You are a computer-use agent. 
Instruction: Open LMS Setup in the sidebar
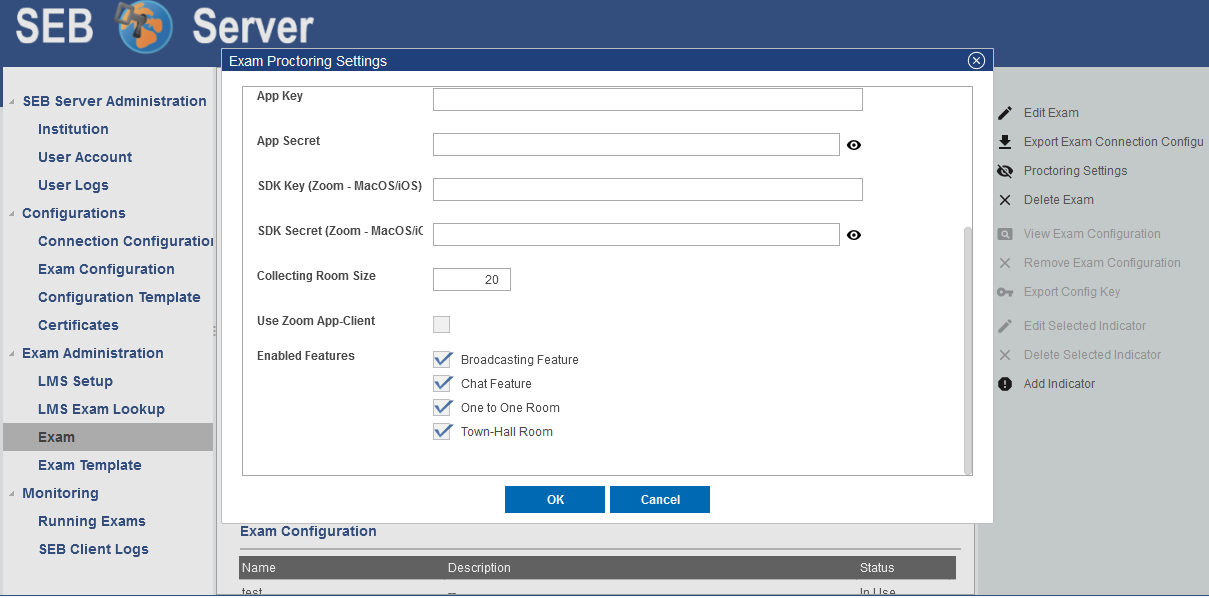tap(75, 381)
